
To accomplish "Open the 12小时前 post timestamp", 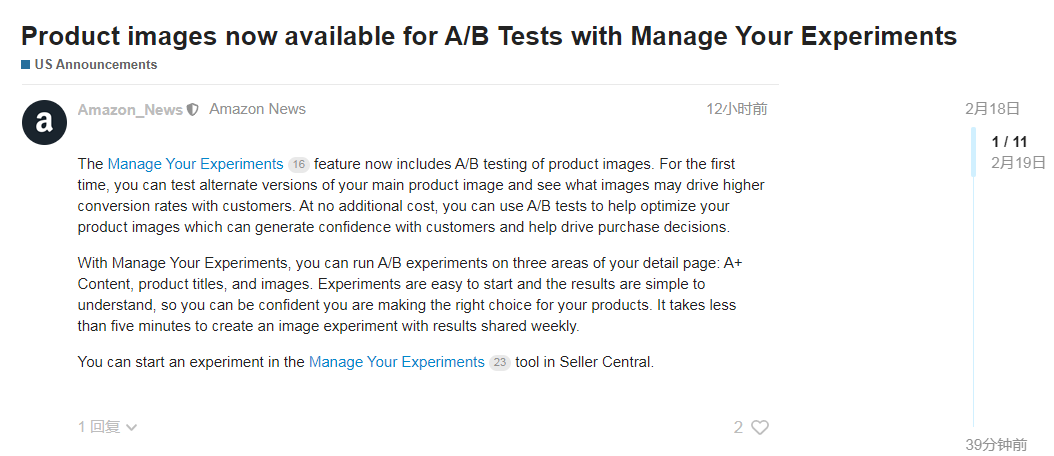I will tap(736, 109).
